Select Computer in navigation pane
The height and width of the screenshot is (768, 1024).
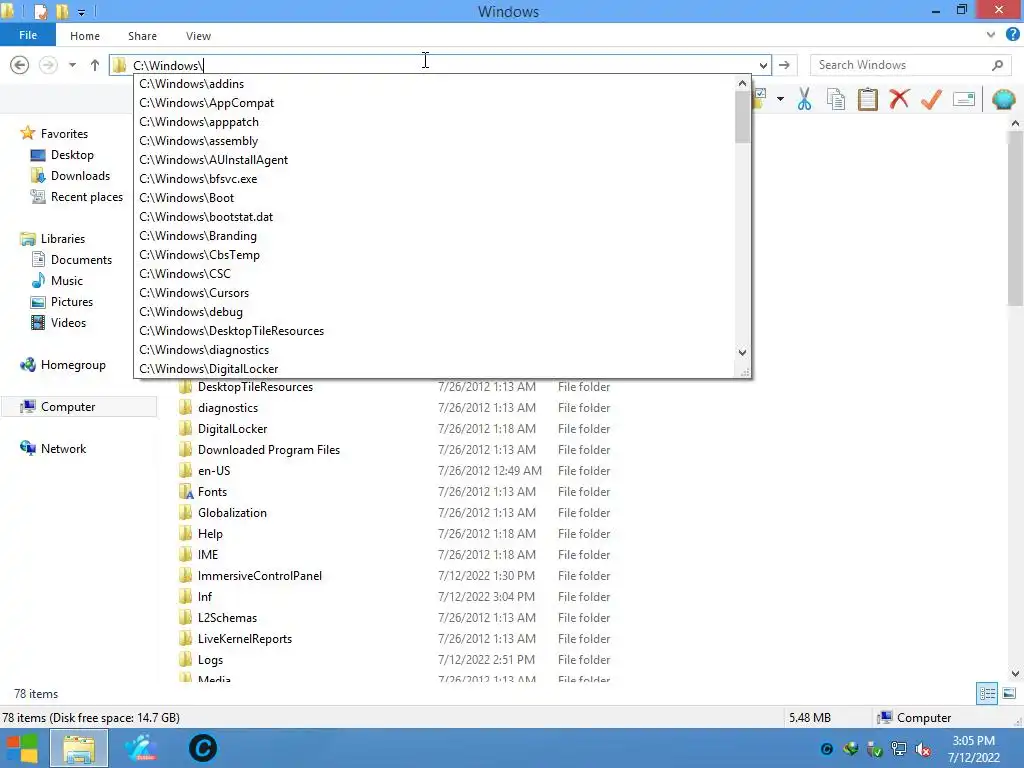click(x=78, y=406)
